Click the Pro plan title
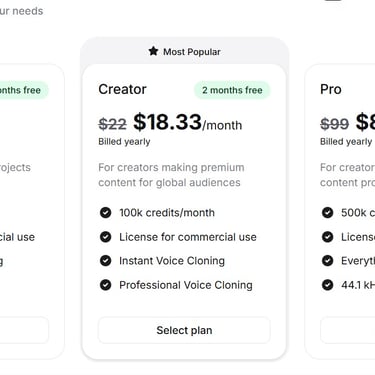375x375 pixels. click(331, 89)
